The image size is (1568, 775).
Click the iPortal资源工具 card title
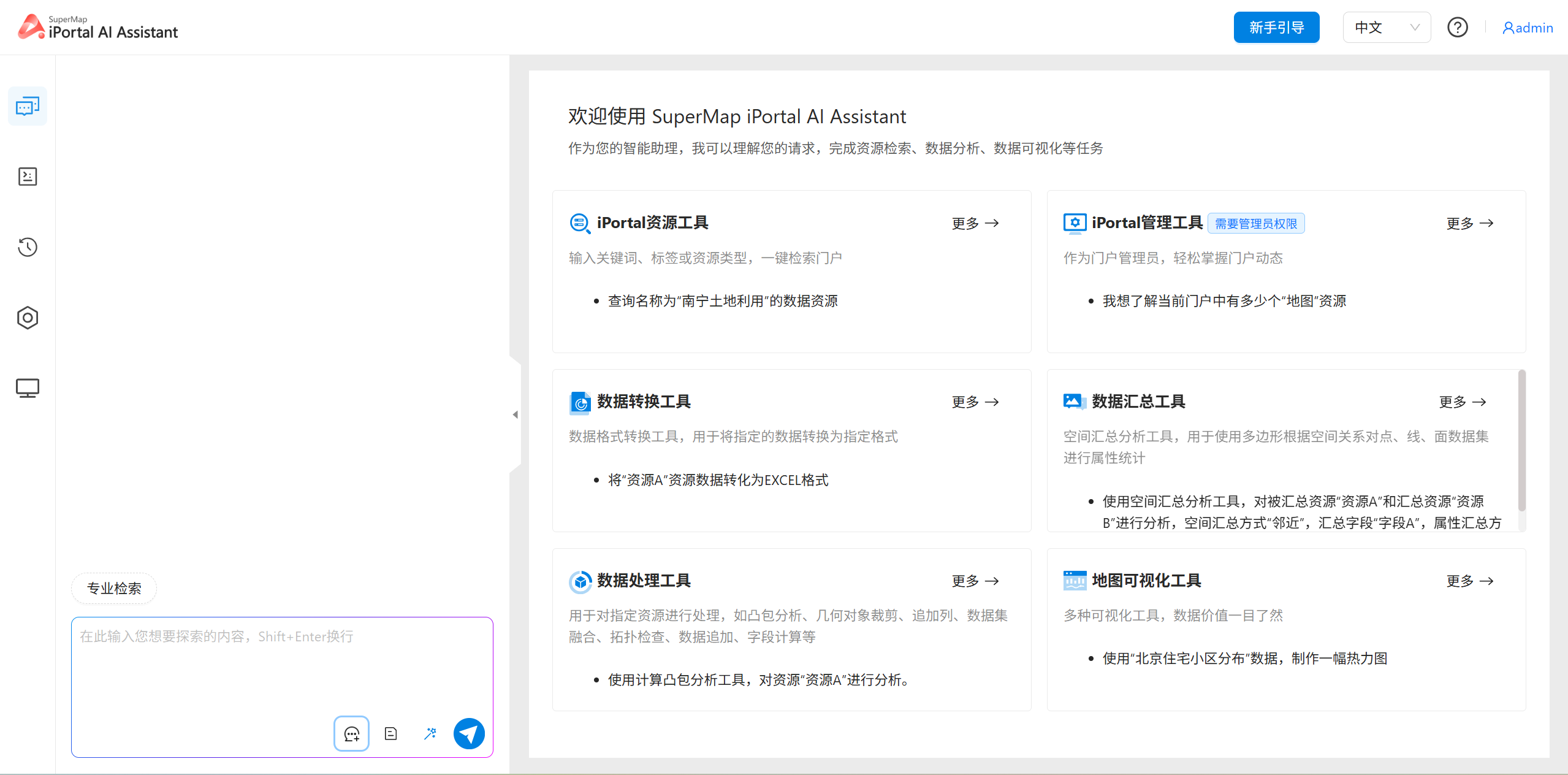pos(652,223)
